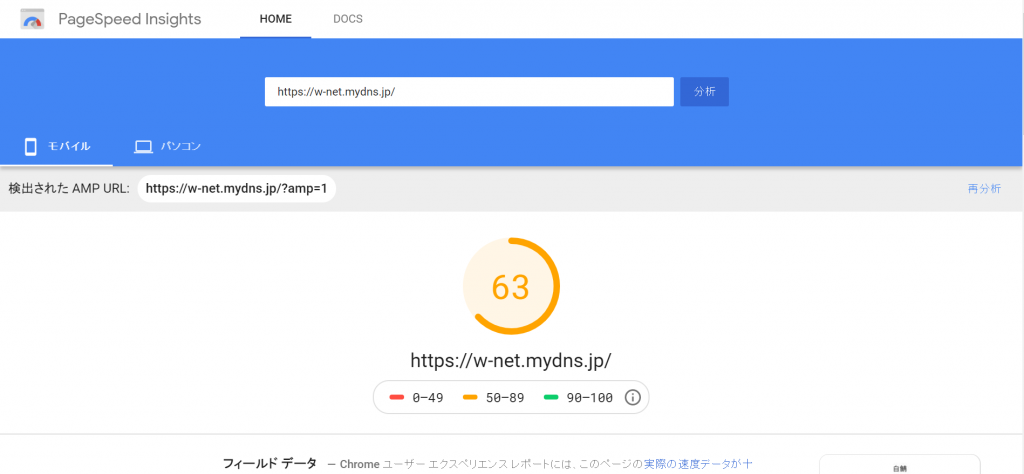Image resolution: width=1024 pixels, height=474 pixels.
Task: Click the 検出された AMP URL label
Action: click(x=69, y=189)
